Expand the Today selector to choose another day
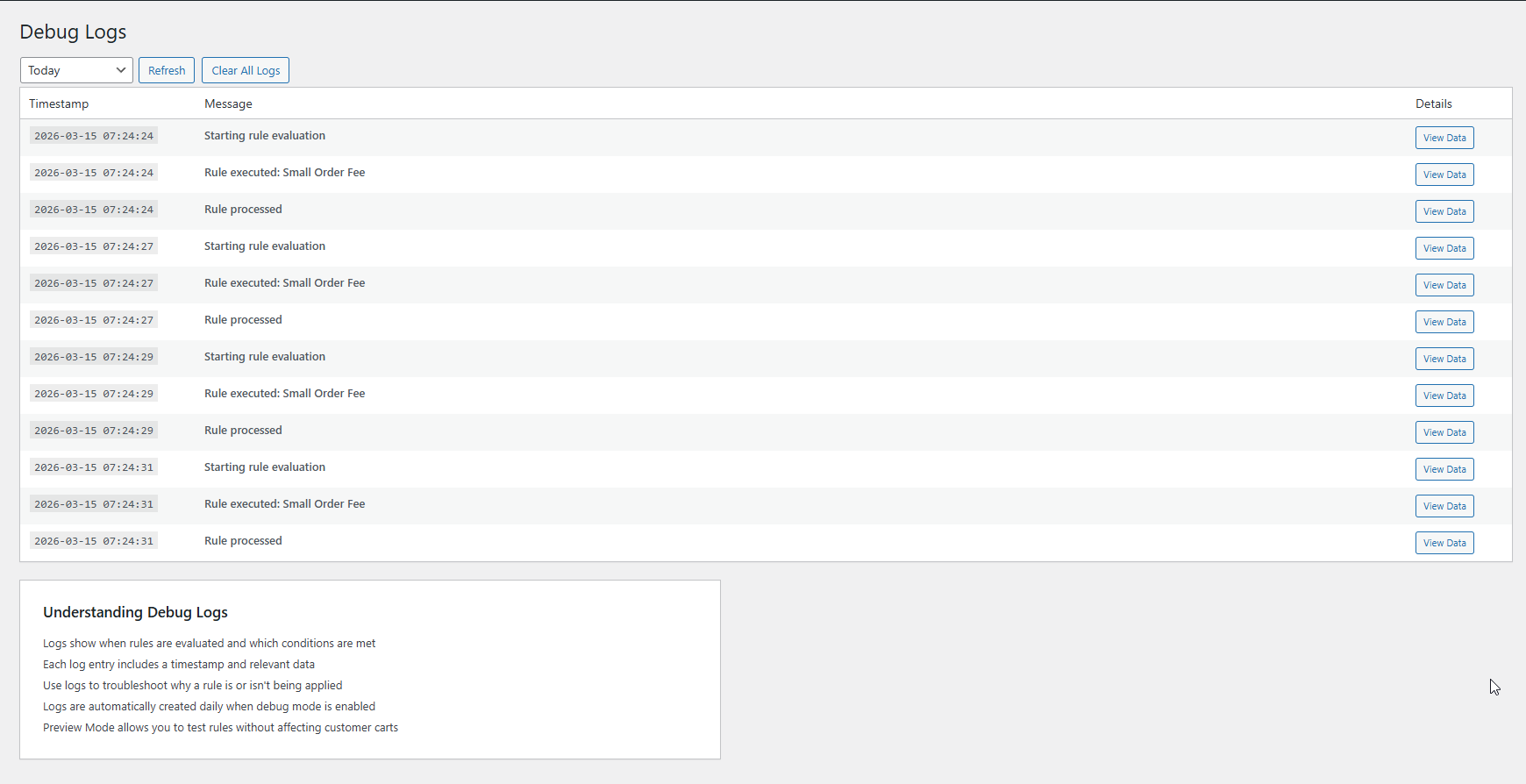The height and width of the screenshot is (784, 1526). pos(75,70)
